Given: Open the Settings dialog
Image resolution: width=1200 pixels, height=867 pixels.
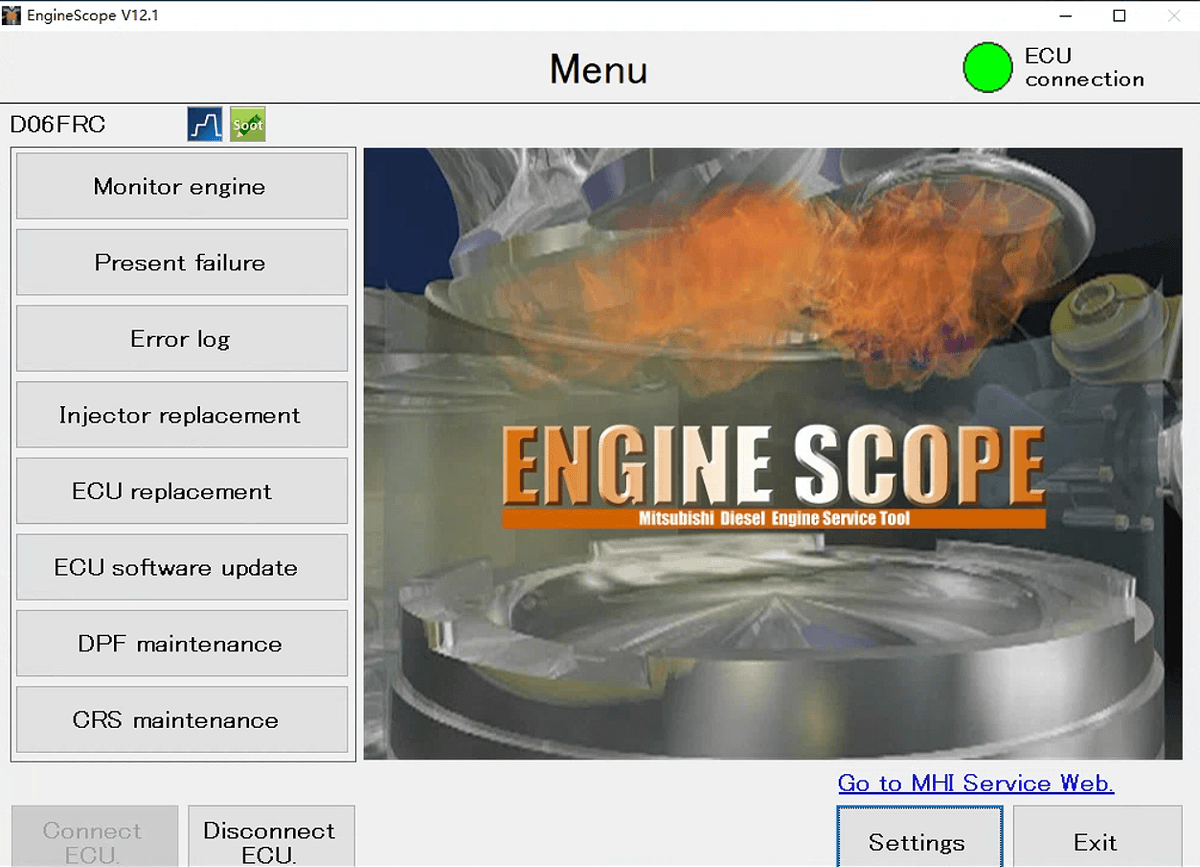Looking at the screenshot, I should coord(918,841).
